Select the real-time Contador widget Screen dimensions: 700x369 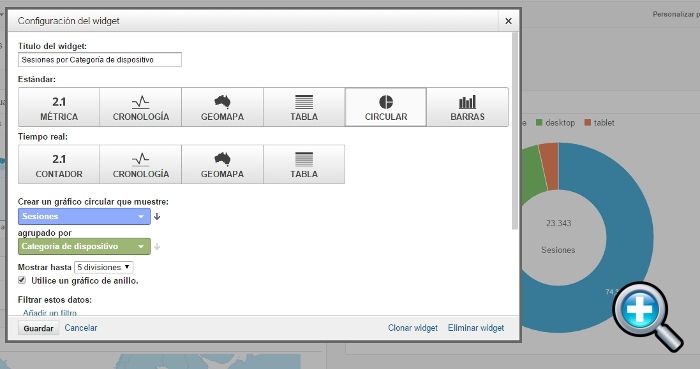[x=59, y=164]
